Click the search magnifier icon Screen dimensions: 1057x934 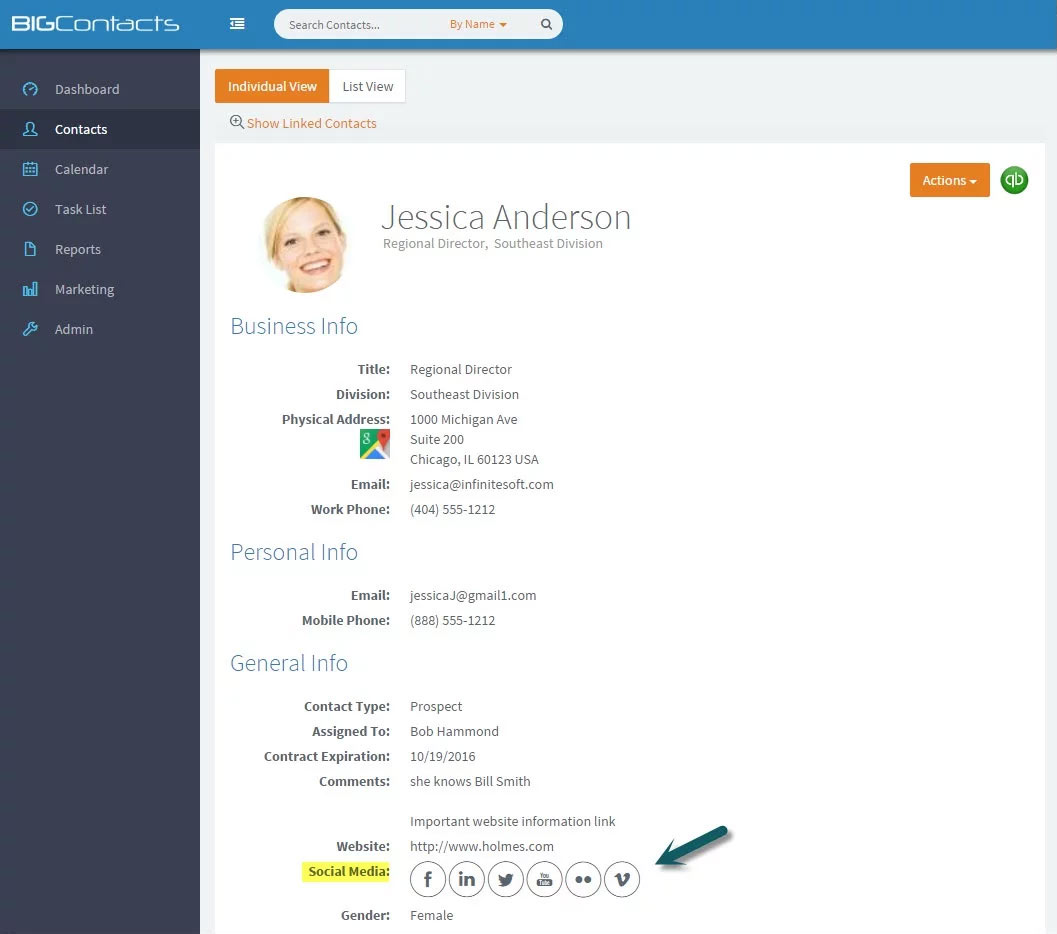pos(546,24)
